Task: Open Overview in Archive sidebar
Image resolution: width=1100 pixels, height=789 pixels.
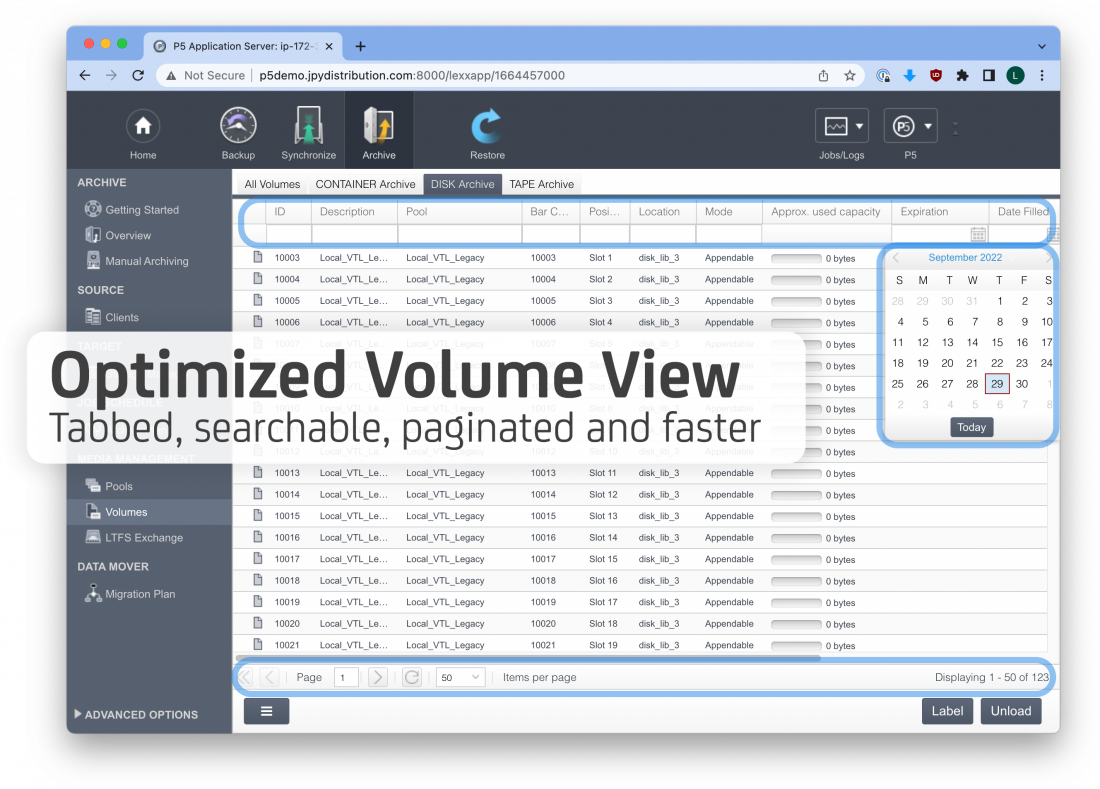Action: point(118,236)
